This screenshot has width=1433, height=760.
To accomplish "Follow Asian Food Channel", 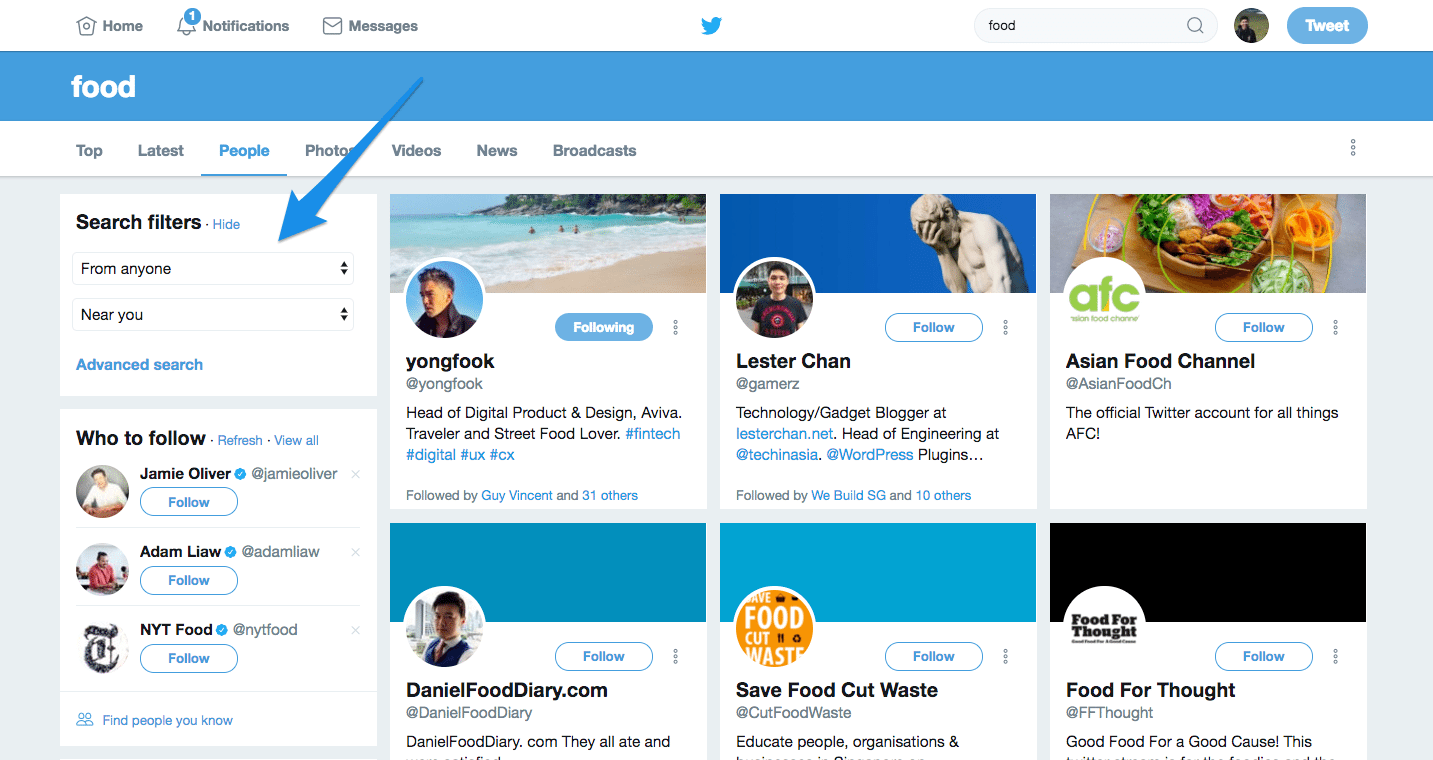I will tap(1264, 327).
